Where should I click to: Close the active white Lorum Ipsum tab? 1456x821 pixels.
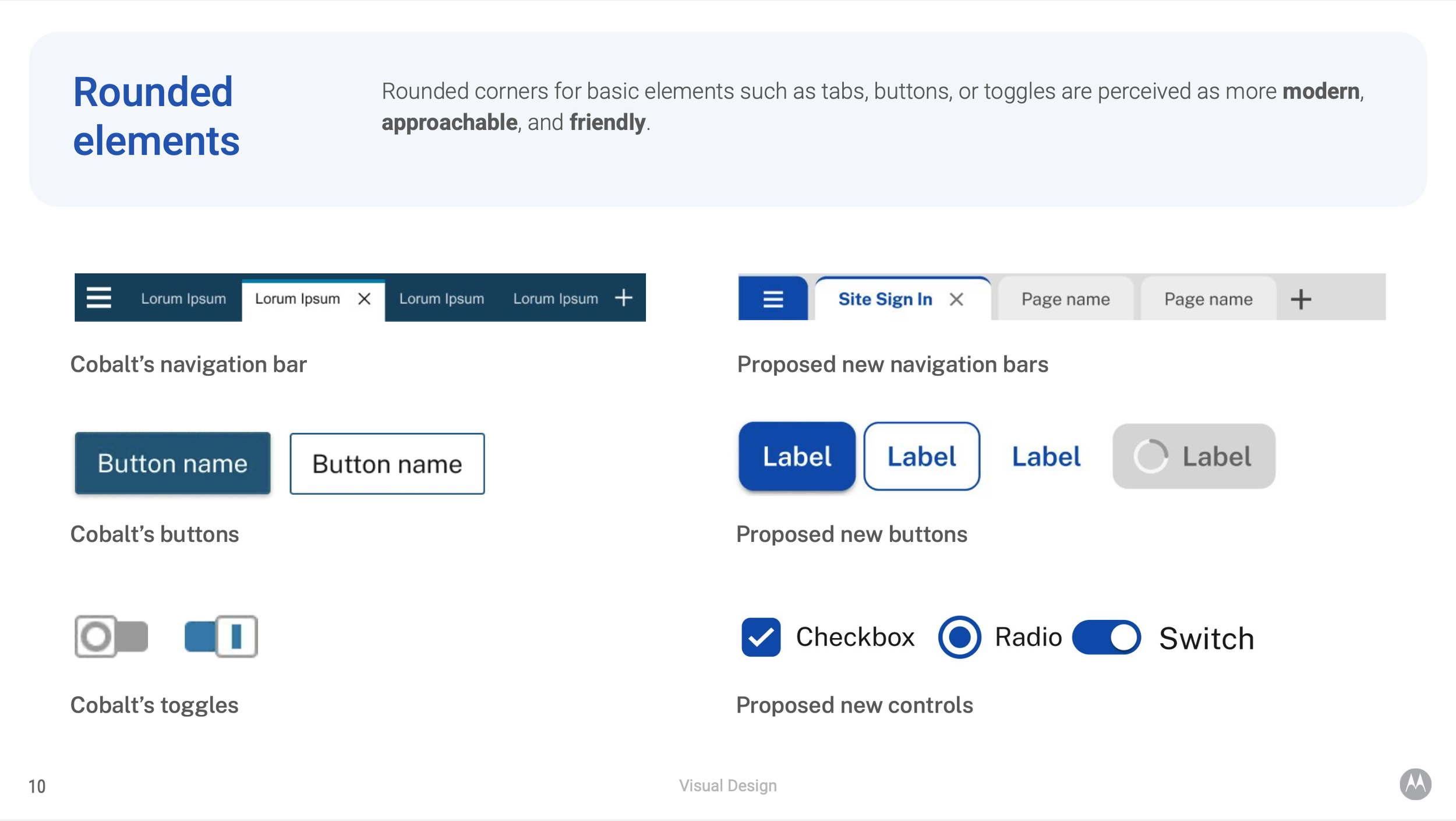click(x=365, y=299)
